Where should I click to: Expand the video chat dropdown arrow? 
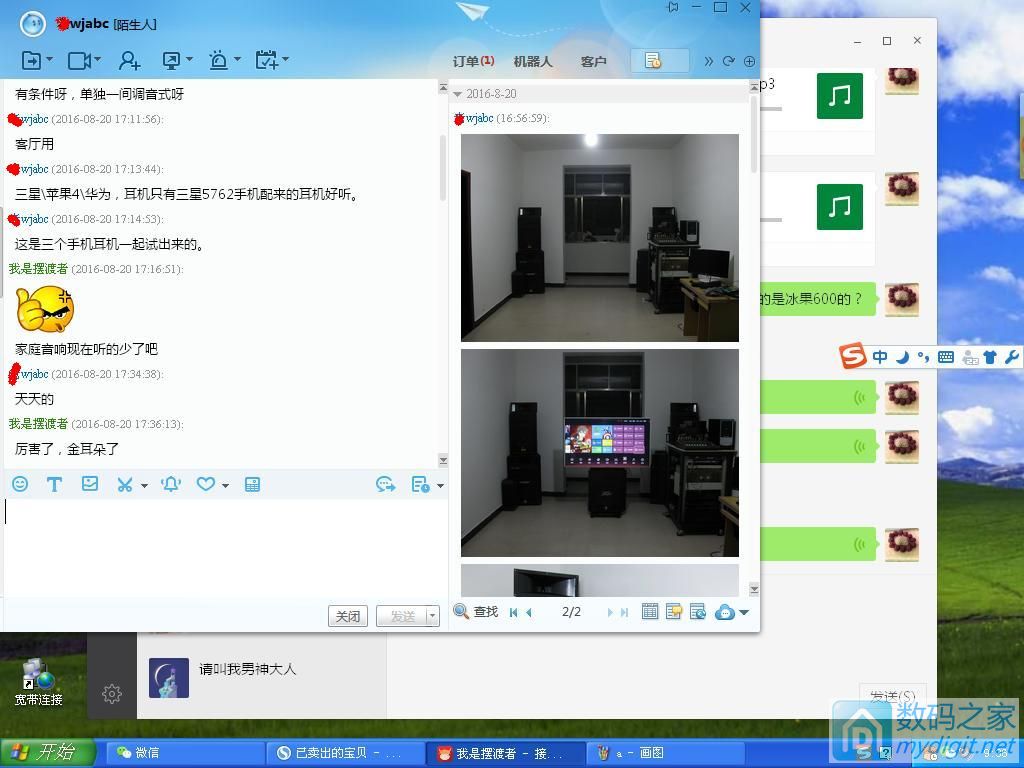tap(98, 59)
